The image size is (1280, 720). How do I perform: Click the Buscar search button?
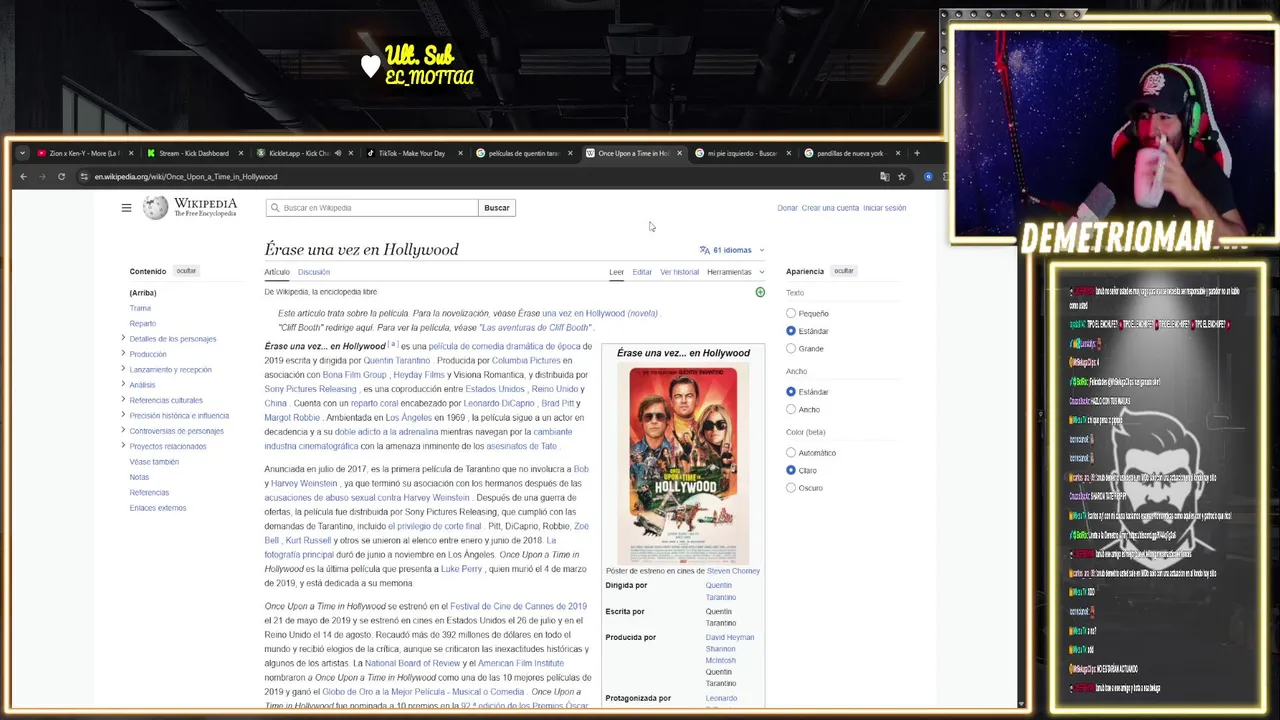point(497,208)
